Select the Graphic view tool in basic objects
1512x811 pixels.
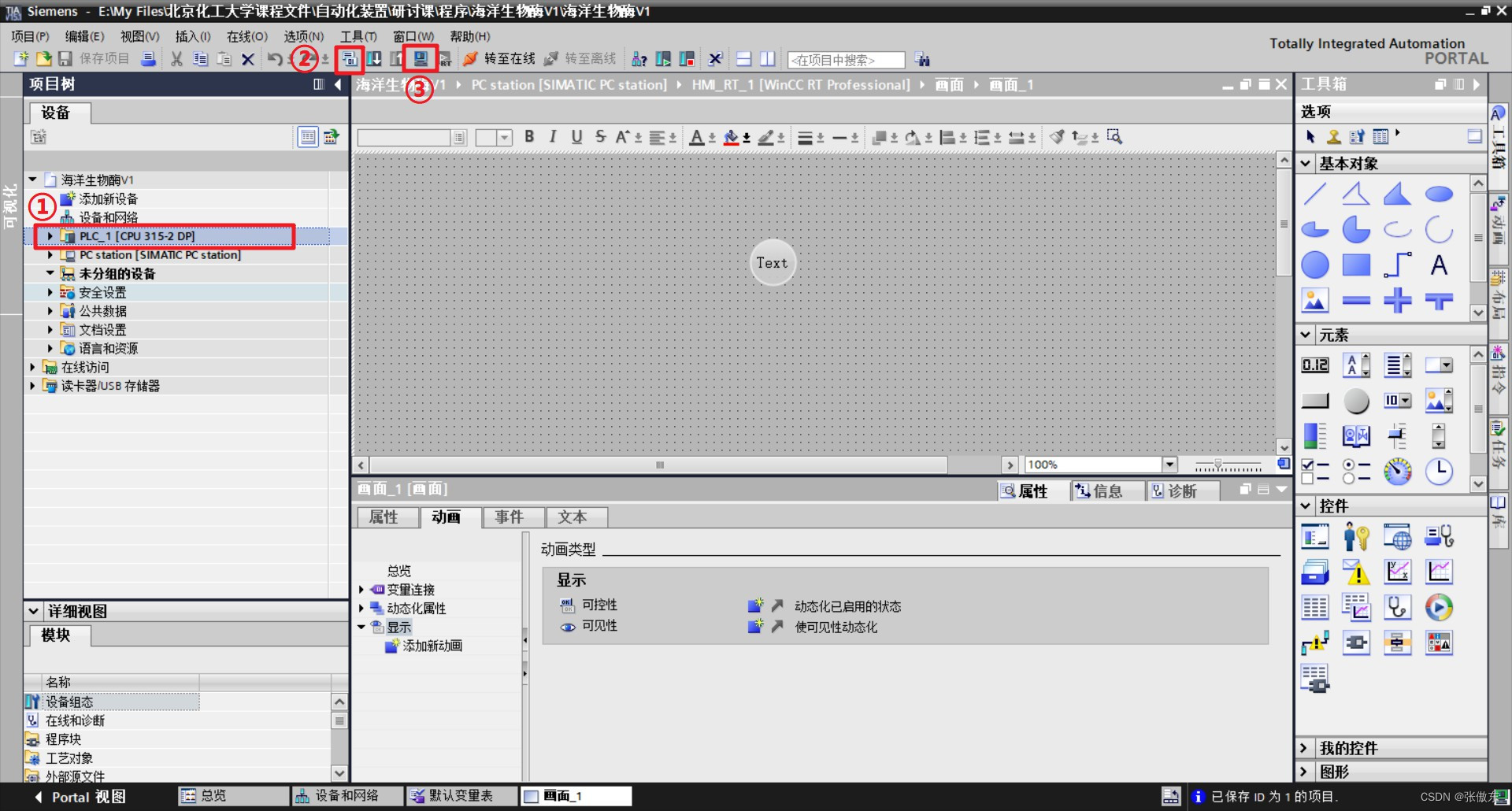1315,300
